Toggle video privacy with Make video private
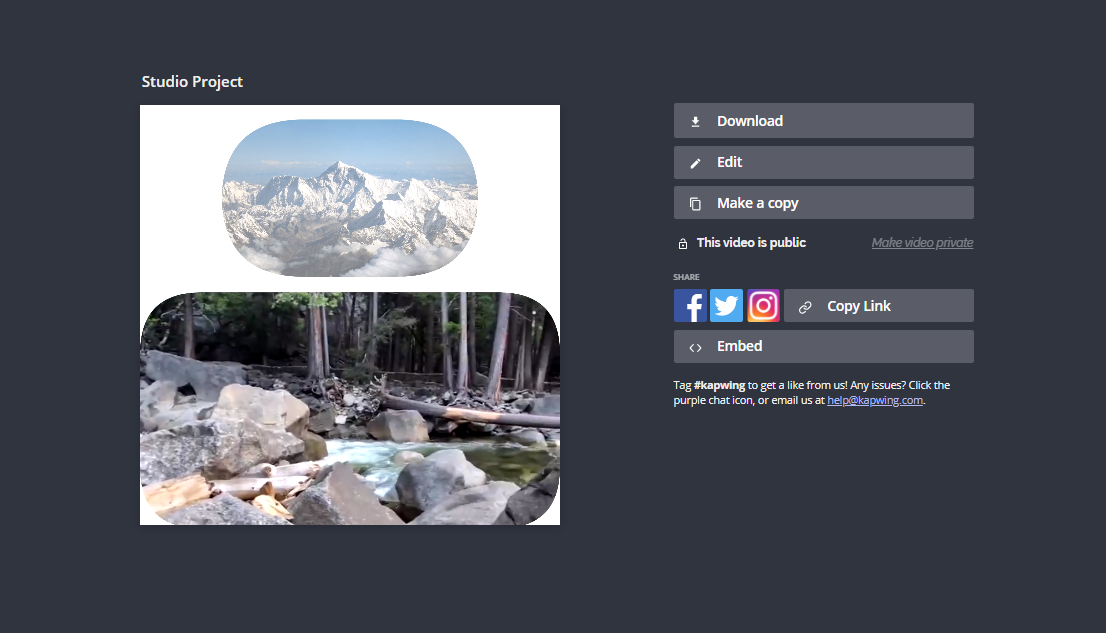 coord(922,243)
